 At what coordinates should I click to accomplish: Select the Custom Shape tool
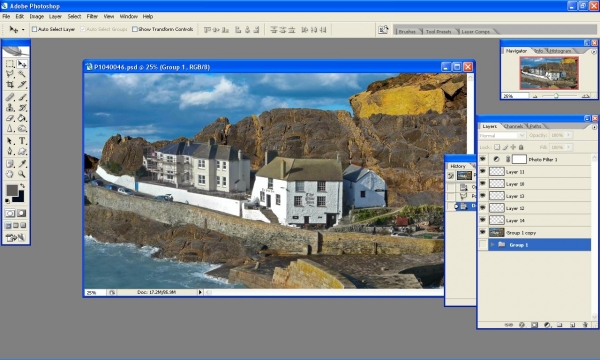point(22,151)
